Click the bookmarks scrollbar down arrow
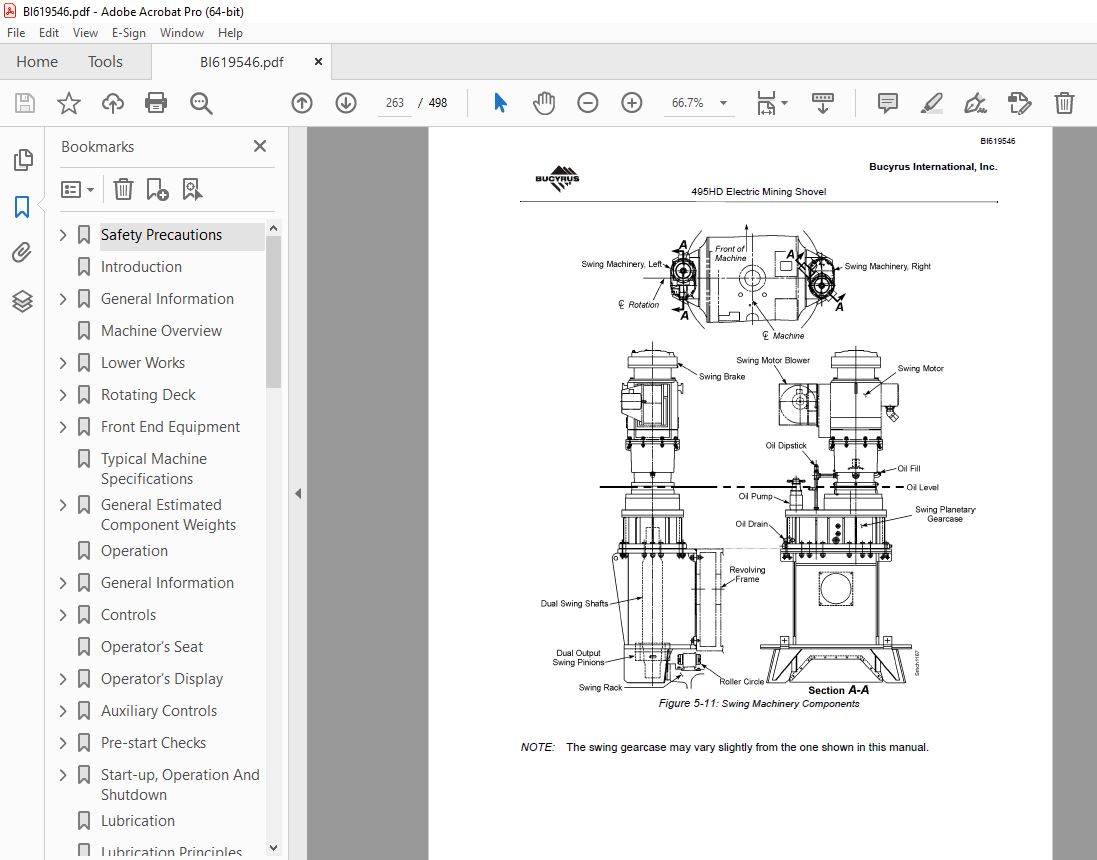Image resolution: width=1097 pixels, height=860 pixels. click(274, 848)
